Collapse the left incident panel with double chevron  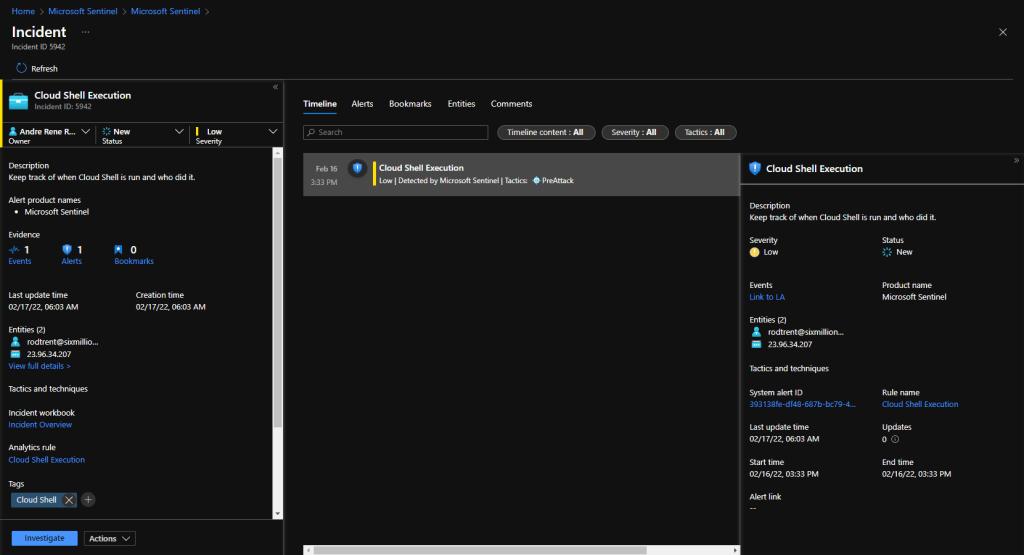[276, 87]
